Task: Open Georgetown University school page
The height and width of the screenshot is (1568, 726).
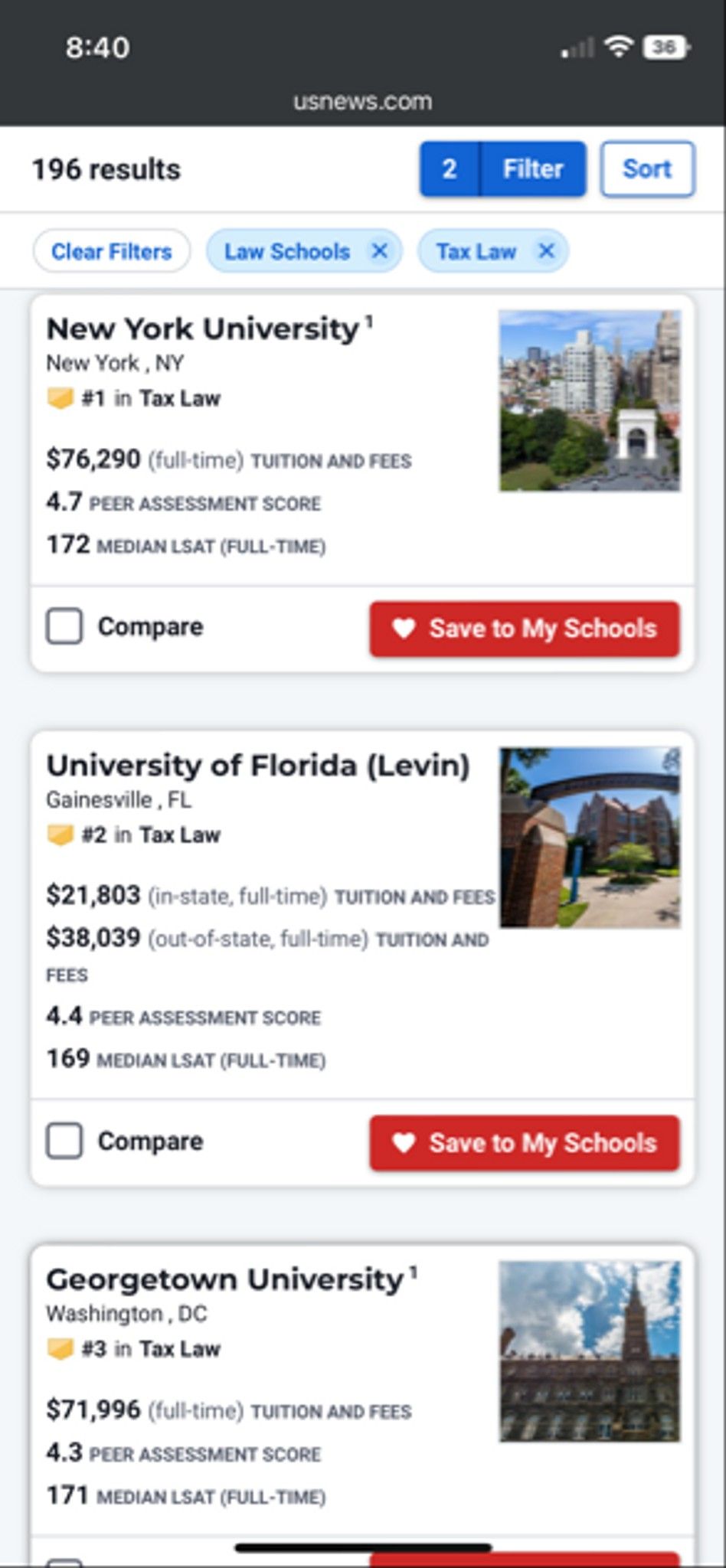Action: (224, 1279)
